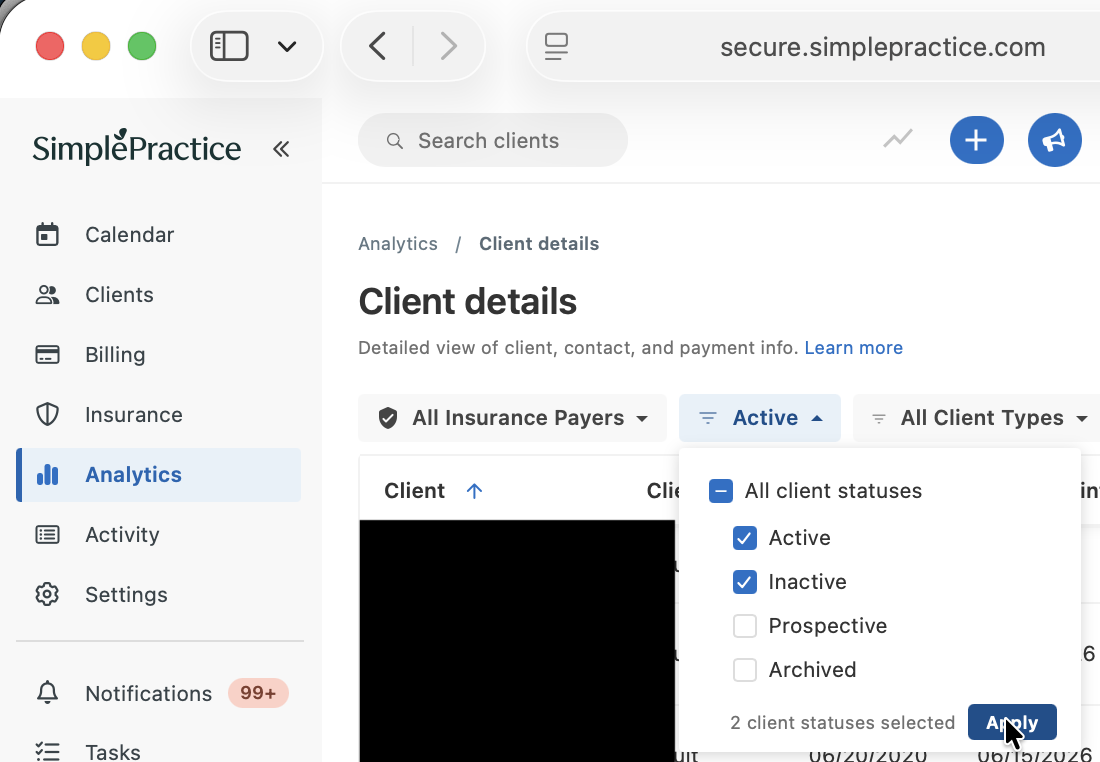Click the 99+ notifications badge
This screenshot has height=762, width=1100.
[x=258, y=693]
